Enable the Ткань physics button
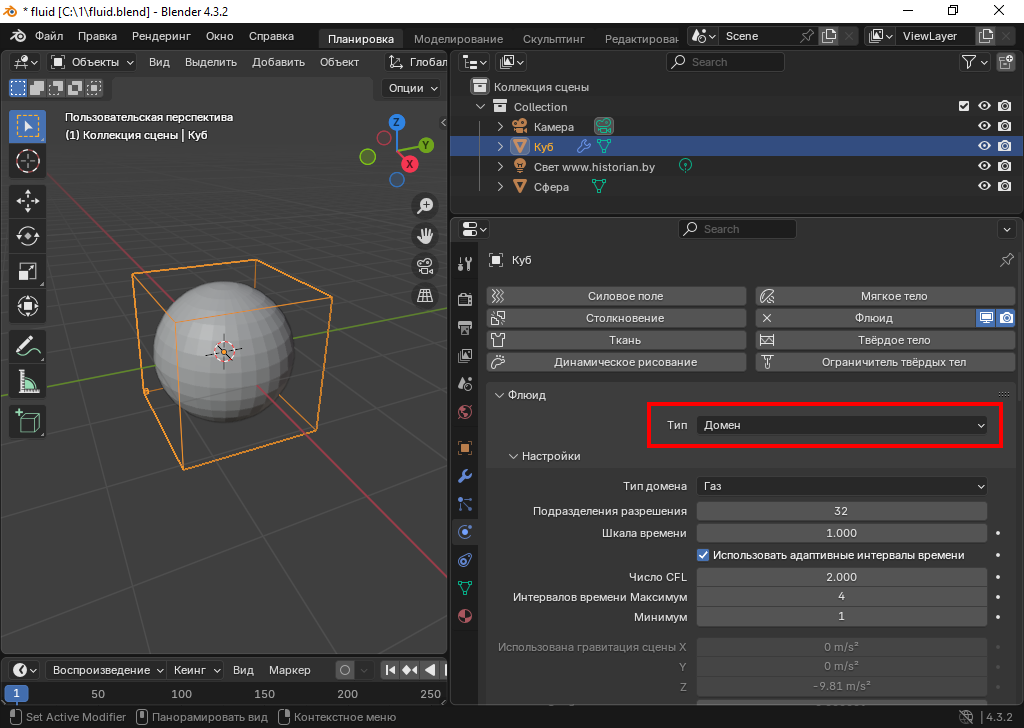 pos(616,341)
